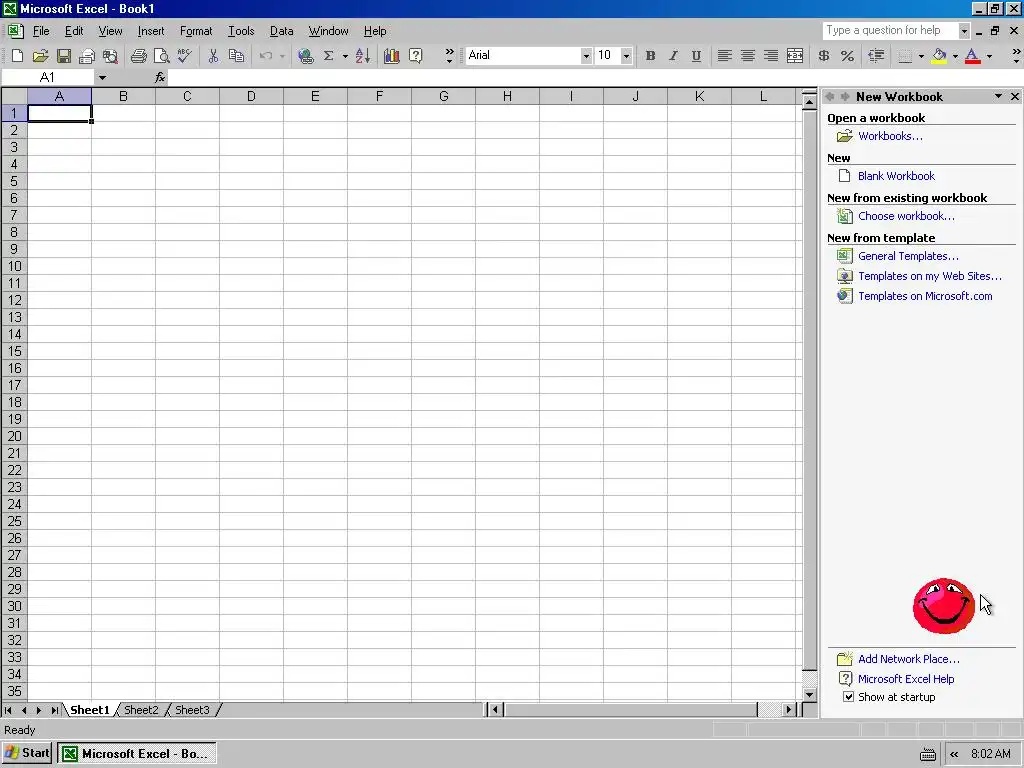
Task: Open the Font Color dropdown arrow
Action: 989,56
